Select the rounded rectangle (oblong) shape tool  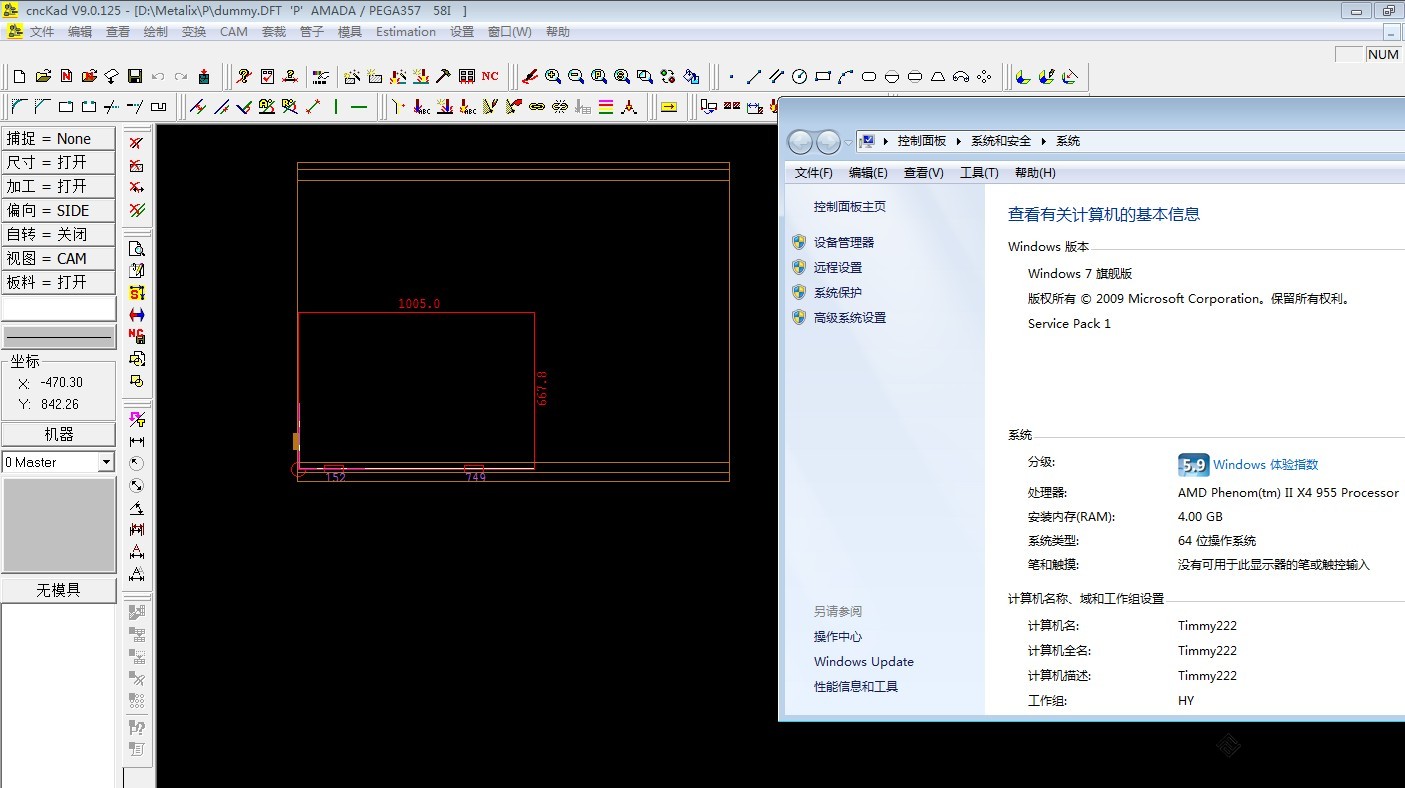coord(869,76)
